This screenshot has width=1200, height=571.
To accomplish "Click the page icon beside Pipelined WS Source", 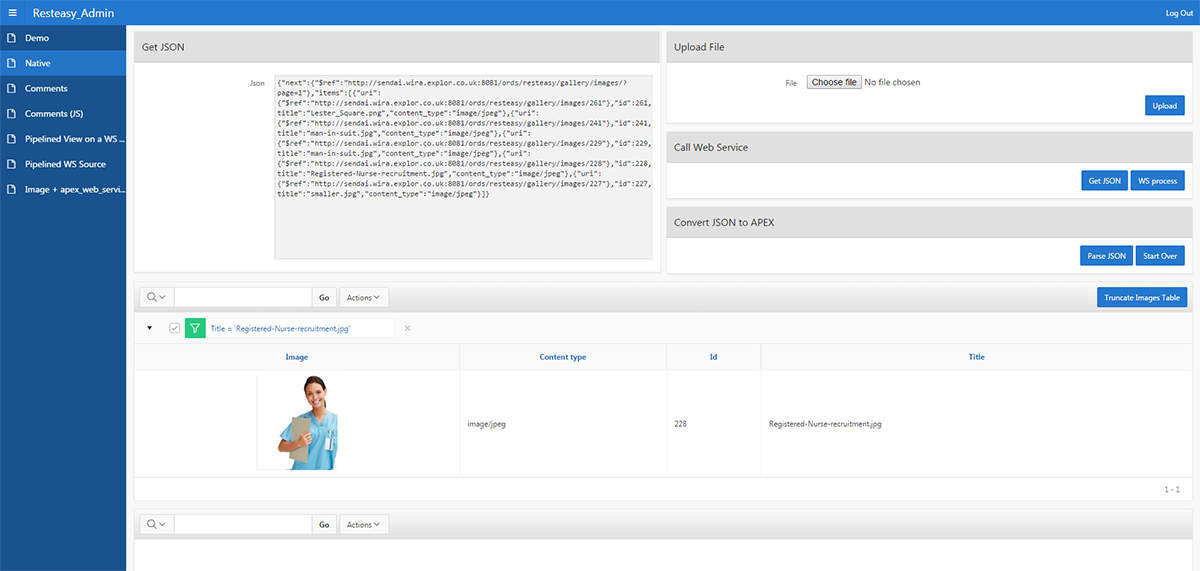I will click(x=12, y=164).
